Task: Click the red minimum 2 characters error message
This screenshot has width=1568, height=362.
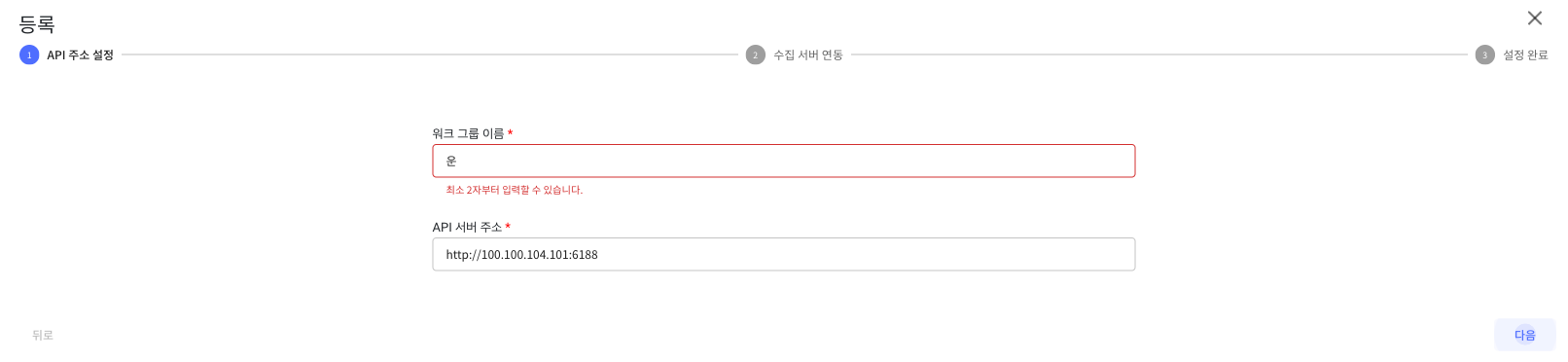Action: [x=515, y=190]
